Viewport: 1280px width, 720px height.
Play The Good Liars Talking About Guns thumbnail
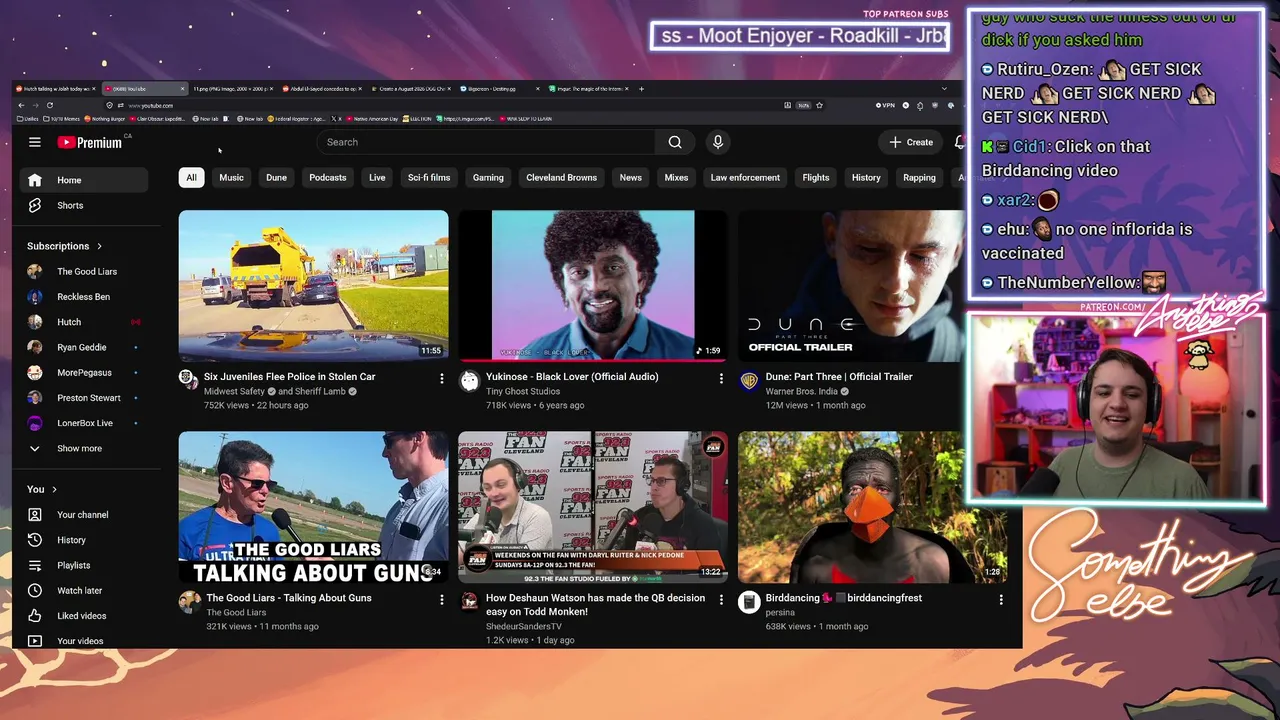point(314,507)
